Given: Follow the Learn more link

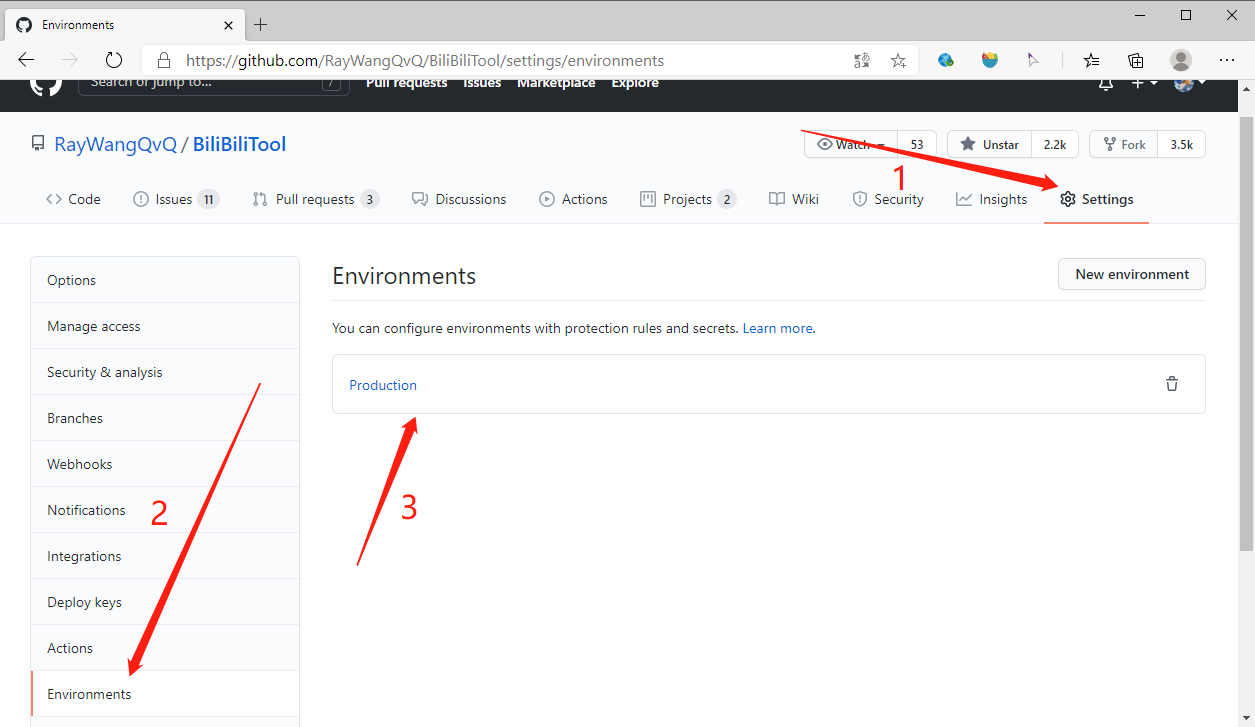Looking at the screenshot, I should (x=777, y=328).
